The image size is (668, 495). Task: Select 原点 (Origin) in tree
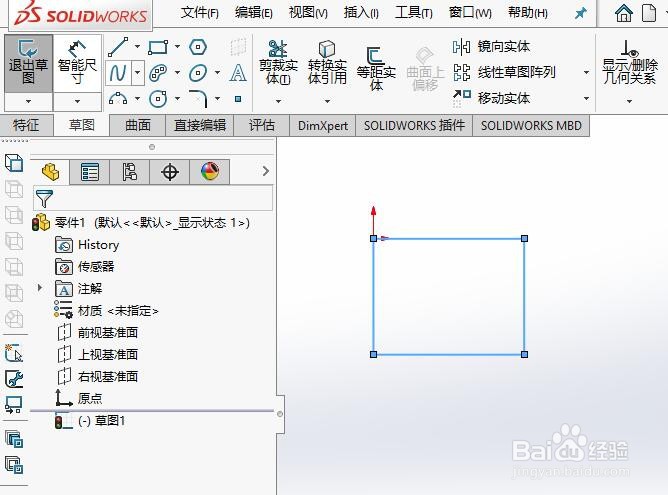click(79, 398)
